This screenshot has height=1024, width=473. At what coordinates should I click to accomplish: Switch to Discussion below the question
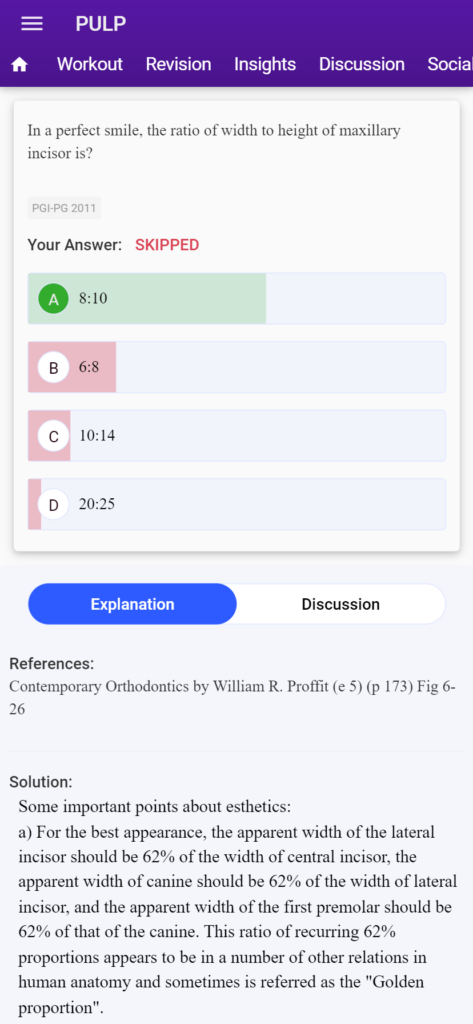(340, 604)
